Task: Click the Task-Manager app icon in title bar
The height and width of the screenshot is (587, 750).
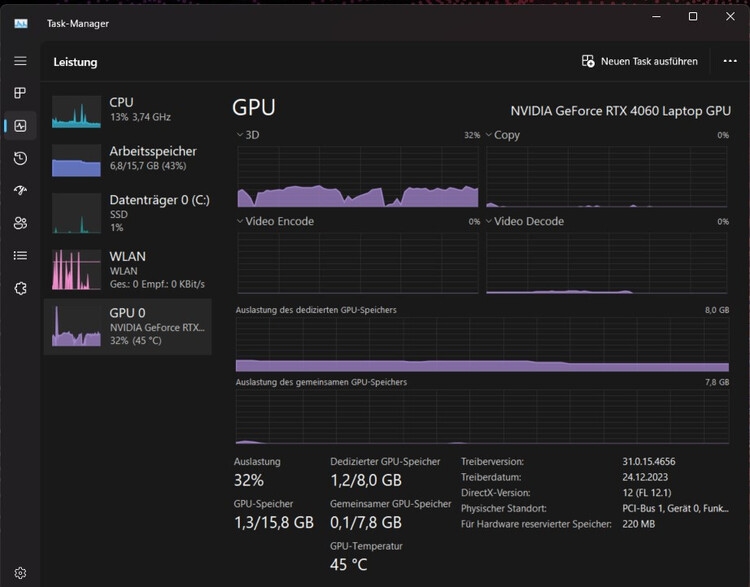Action: pyautogui.click(x=21, y=23)
